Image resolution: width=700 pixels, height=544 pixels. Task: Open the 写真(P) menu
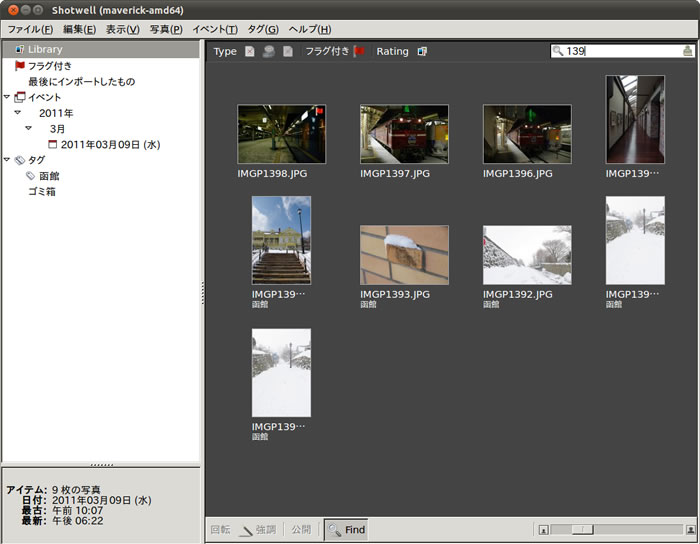tap(166, 29)
